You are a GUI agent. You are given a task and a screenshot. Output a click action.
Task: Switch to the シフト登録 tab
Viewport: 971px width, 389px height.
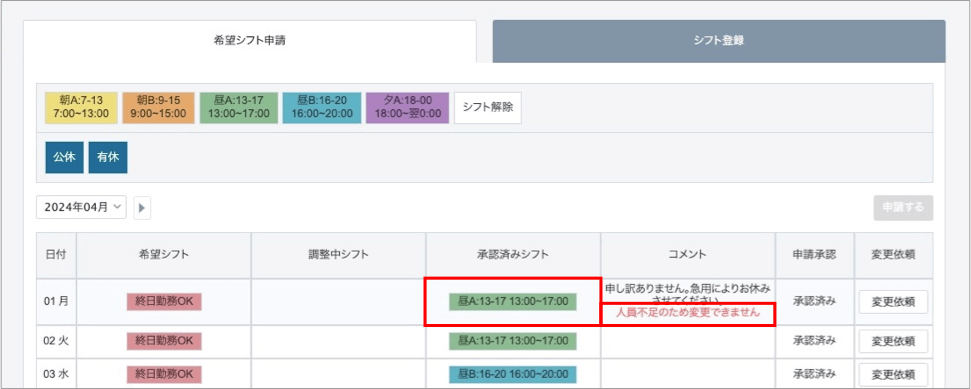coord(719,41)
